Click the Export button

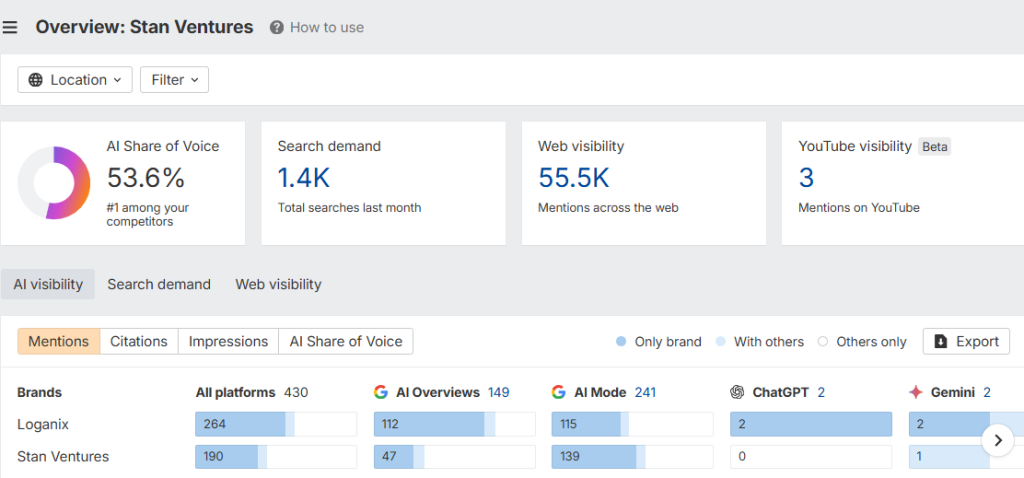pos(966,342)
